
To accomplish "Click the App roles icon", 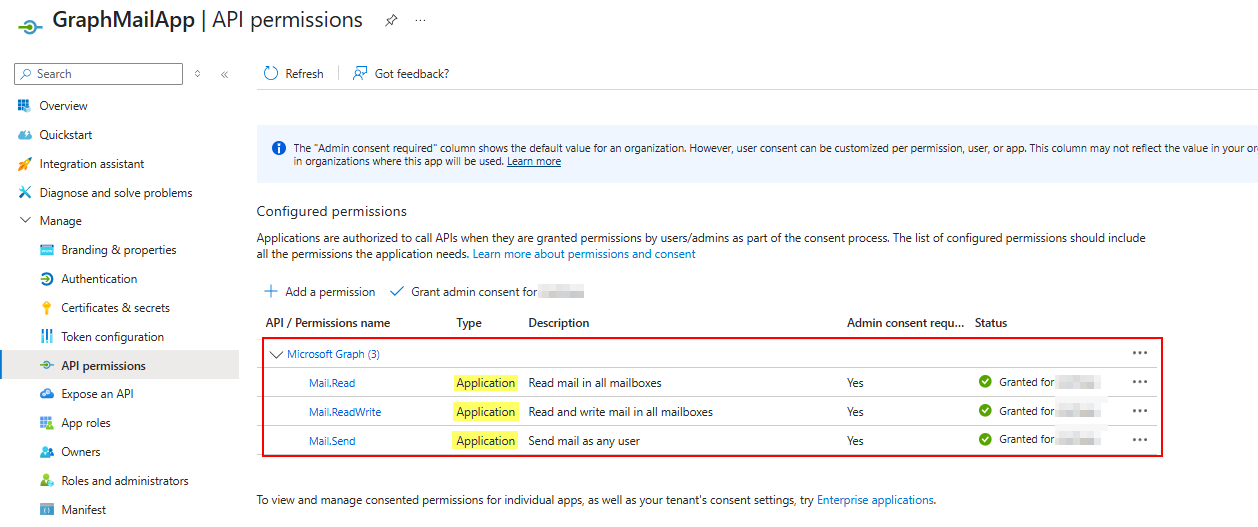I will tap(46, 423).
